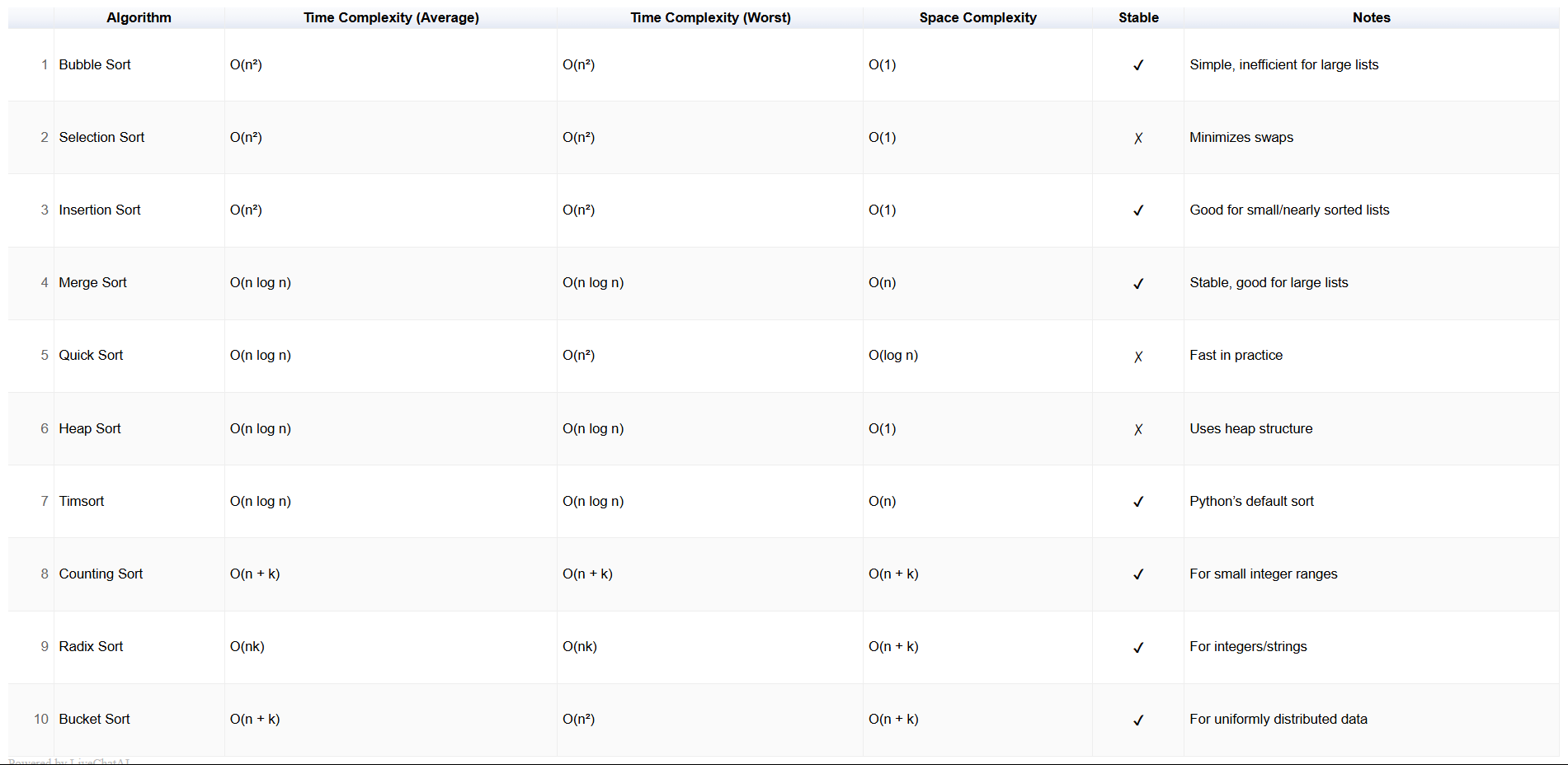This screenshot has height=765, width=1568.
Task: Click the Notes column header
Action: [1371, 17]
